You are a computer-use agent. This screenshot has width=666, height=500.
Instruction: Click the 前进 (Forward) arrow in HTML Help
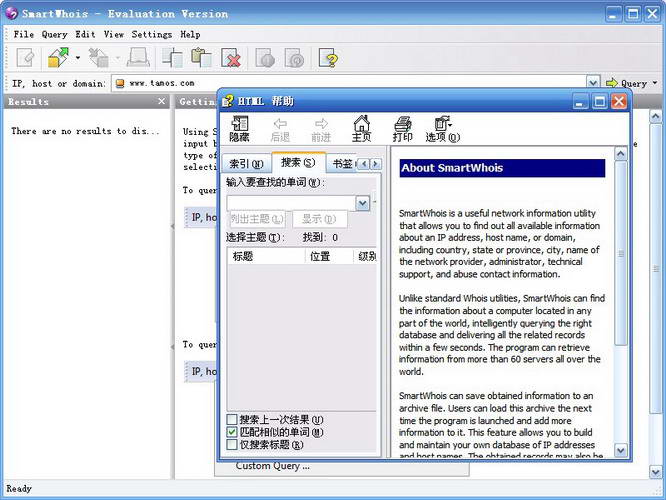coord(321,129)
